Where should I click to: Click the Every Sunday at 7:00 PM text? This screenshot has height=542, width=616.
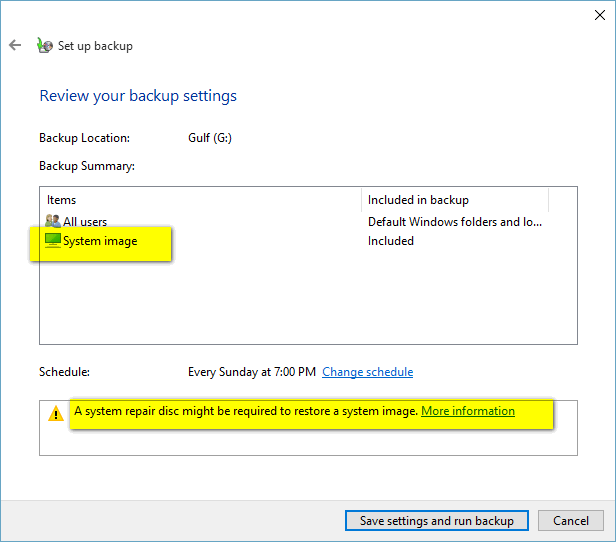[x=252, y=372]
